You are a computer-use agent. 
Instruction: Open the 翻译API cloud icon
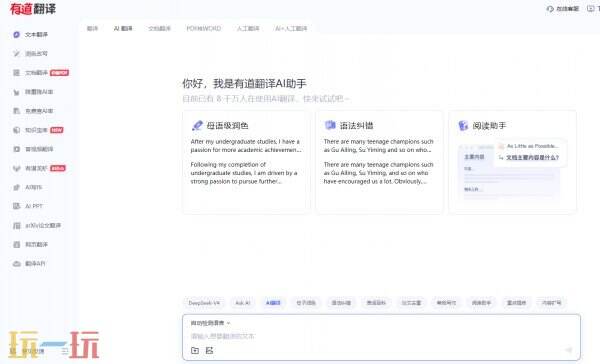point(16,264)
